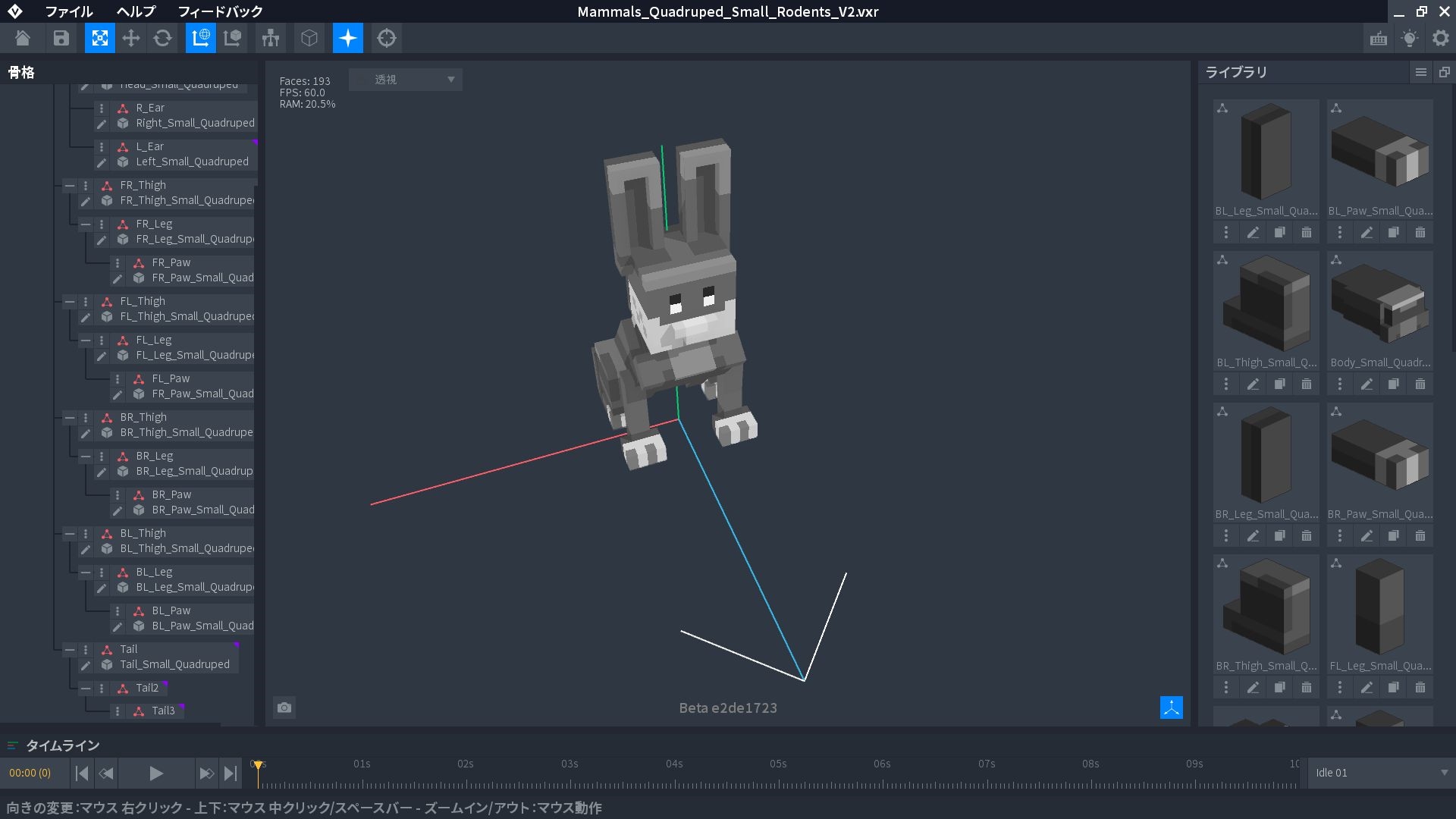1456x819 pixels.
Task: Collapse the FR_Thigh bone node
Action: click(x=70, y=186)
